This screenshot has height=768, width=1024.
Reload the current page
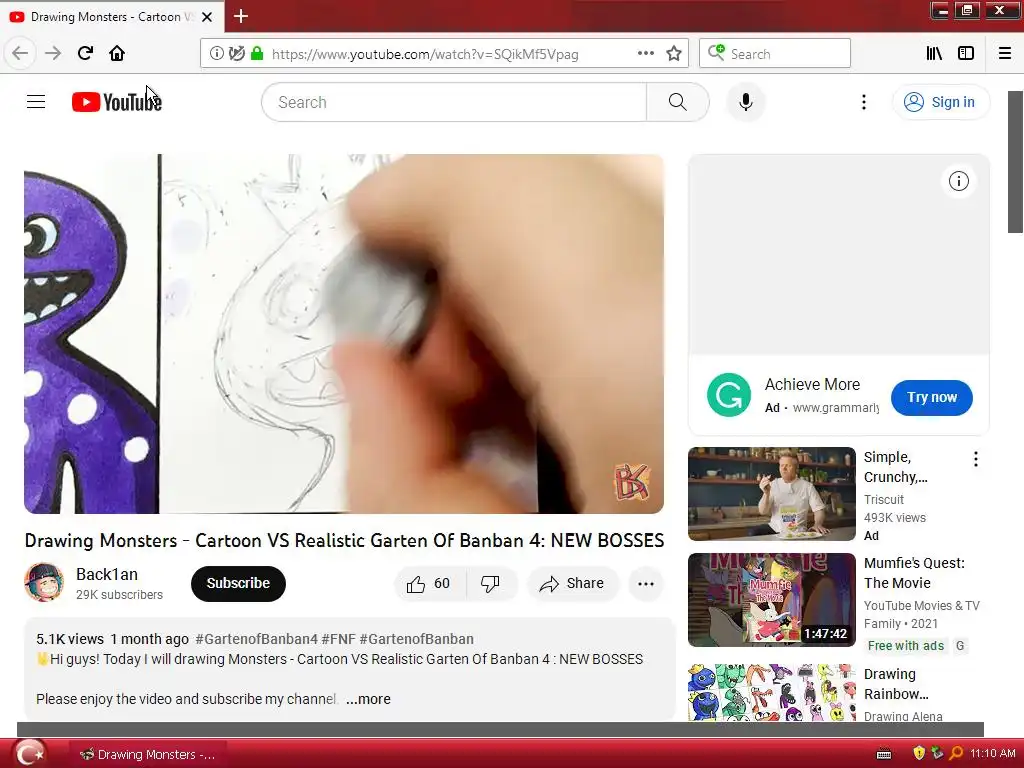point(85,53)
